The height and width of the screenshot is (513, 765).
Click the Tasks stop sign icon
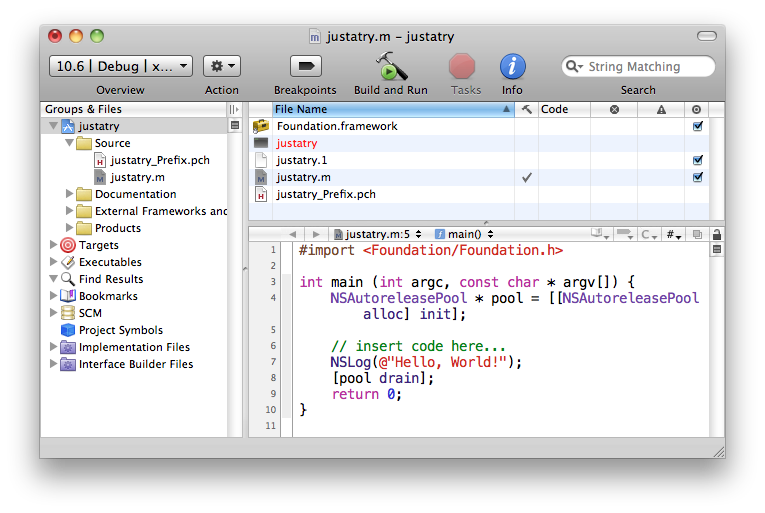click(462, 67)
